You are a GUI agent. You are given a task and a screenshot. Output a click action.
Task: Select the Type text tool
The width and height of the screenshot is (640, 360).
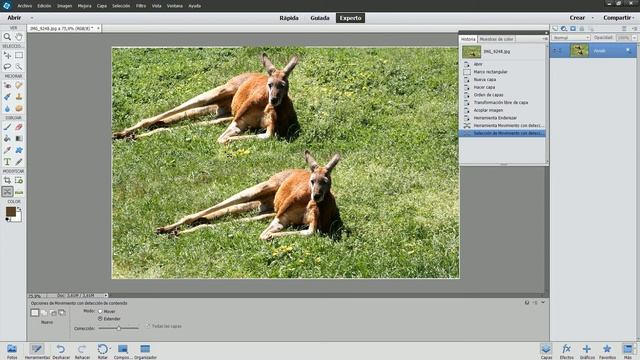pyautogui.click(x=7, y=162)
